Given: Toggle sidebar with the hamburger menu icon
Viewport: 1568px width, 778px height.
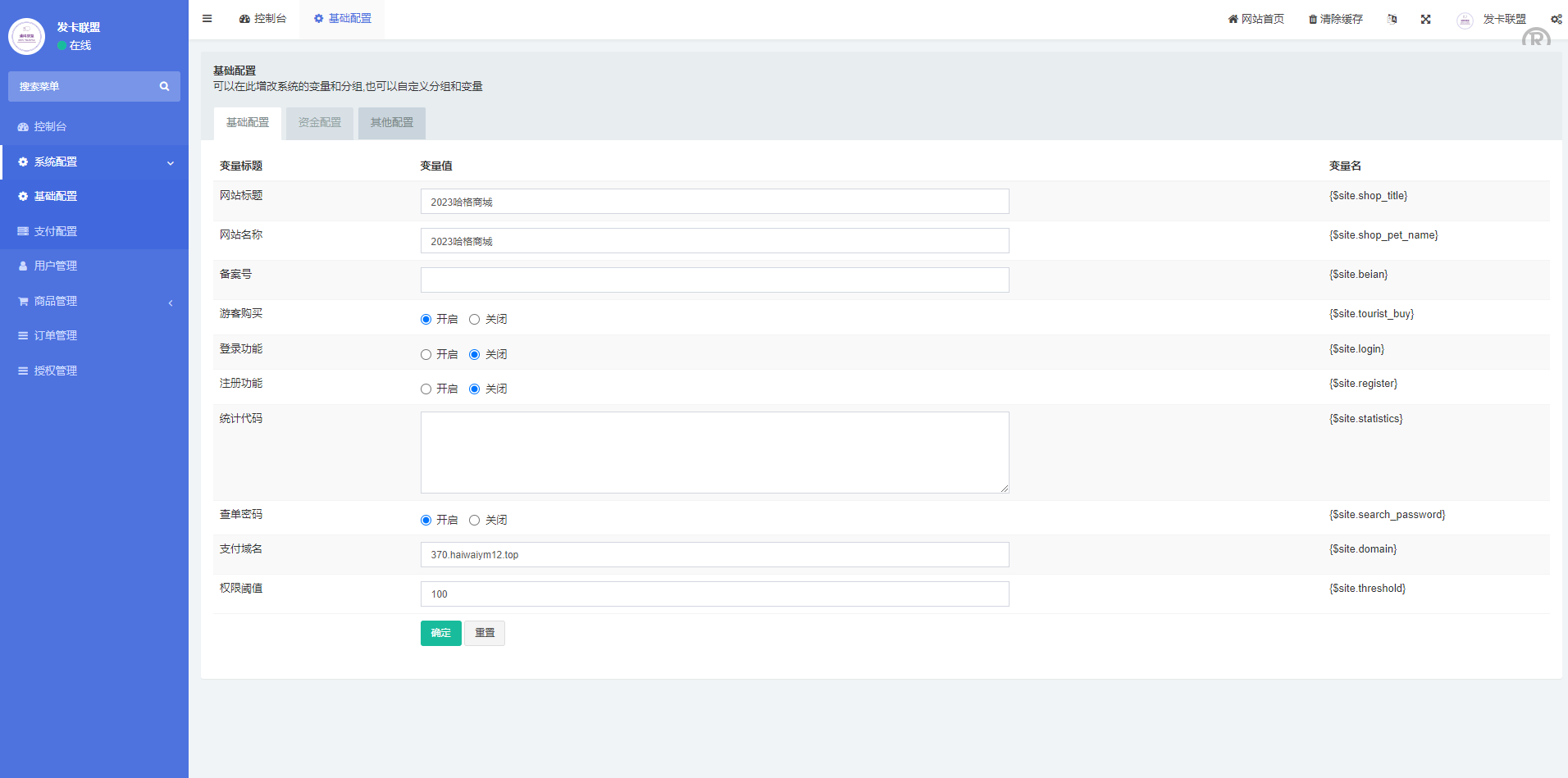Looking at the screenshot, I should [x=207, y=19].
